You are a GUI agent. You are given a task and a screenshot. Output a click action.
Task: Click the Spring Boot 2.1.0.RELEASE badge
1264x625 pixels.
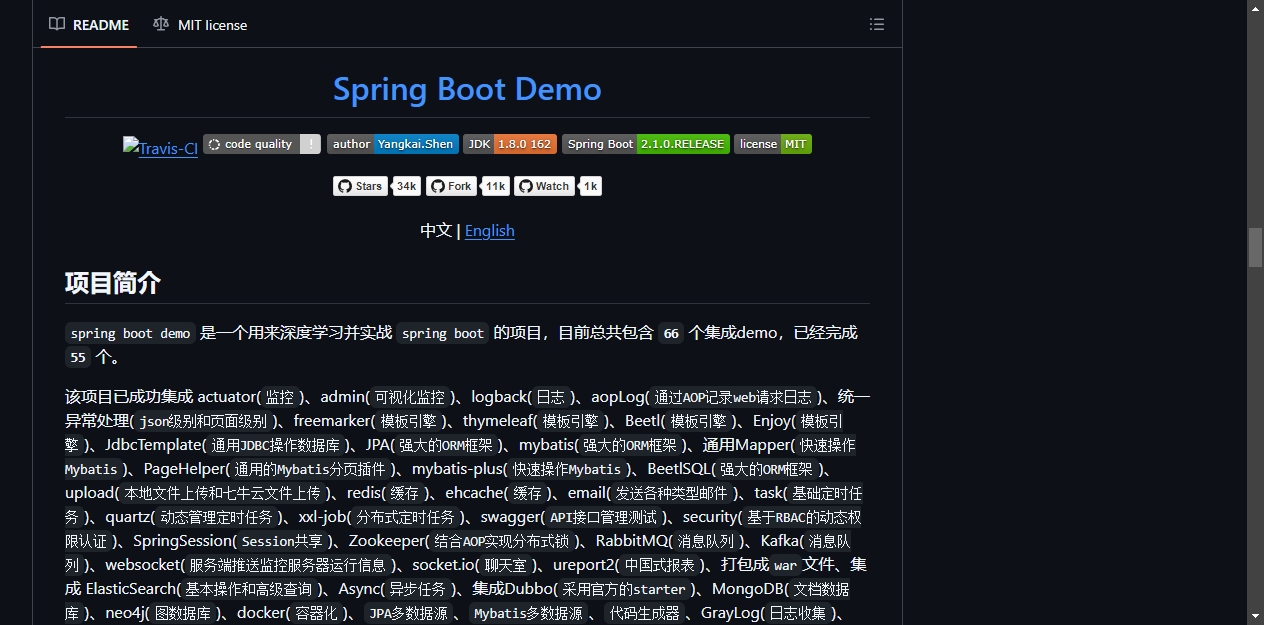tap(646, 144)
